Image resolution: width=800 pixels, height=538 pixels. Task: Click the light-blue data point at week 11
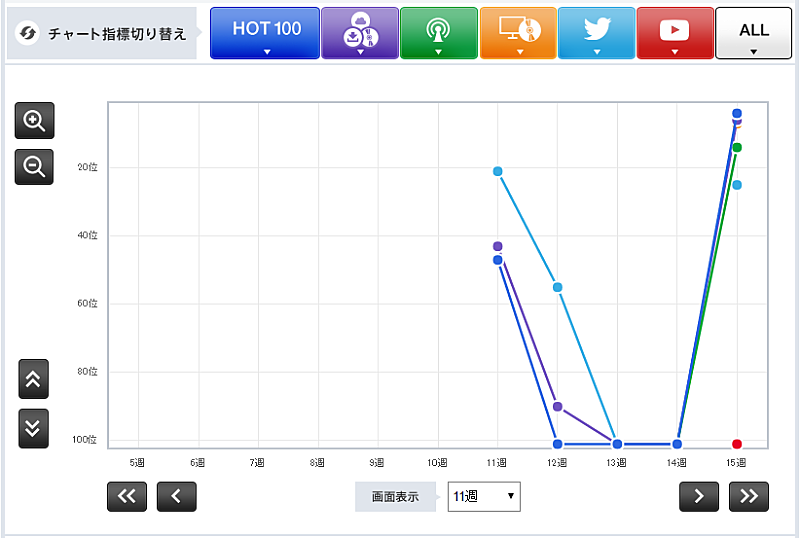point(497,172)
